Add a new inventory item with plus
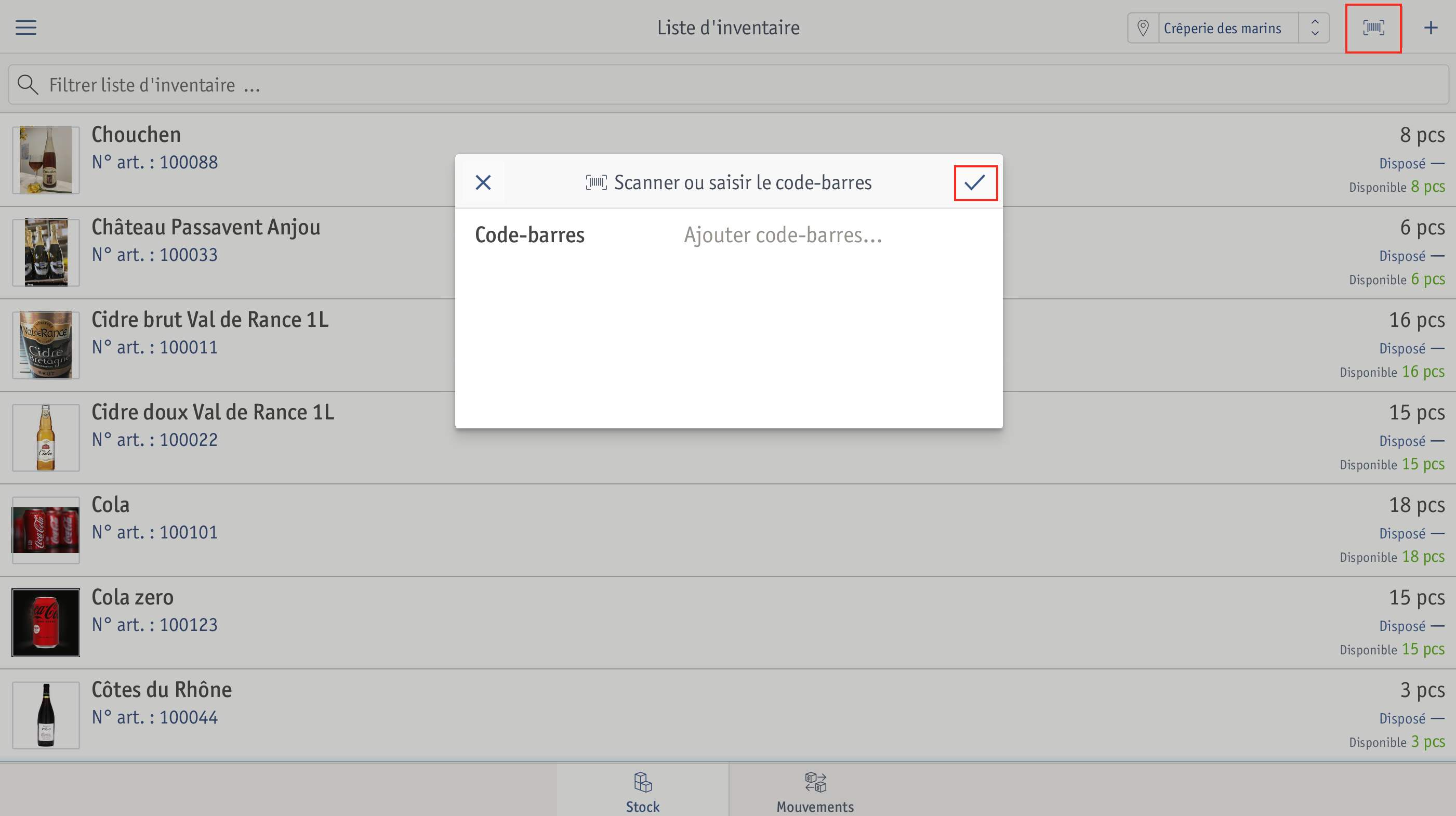1456x816 pixels. coord(1431,28)
